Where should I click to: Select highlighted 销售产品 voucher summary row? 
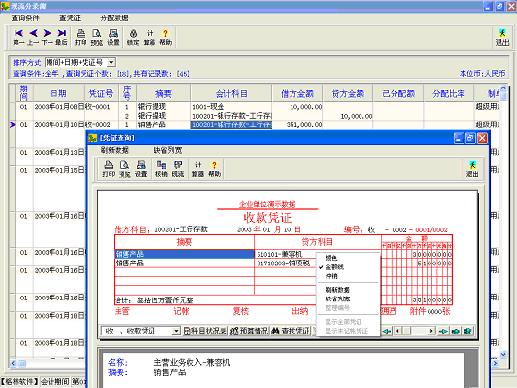tap(185, 254)
